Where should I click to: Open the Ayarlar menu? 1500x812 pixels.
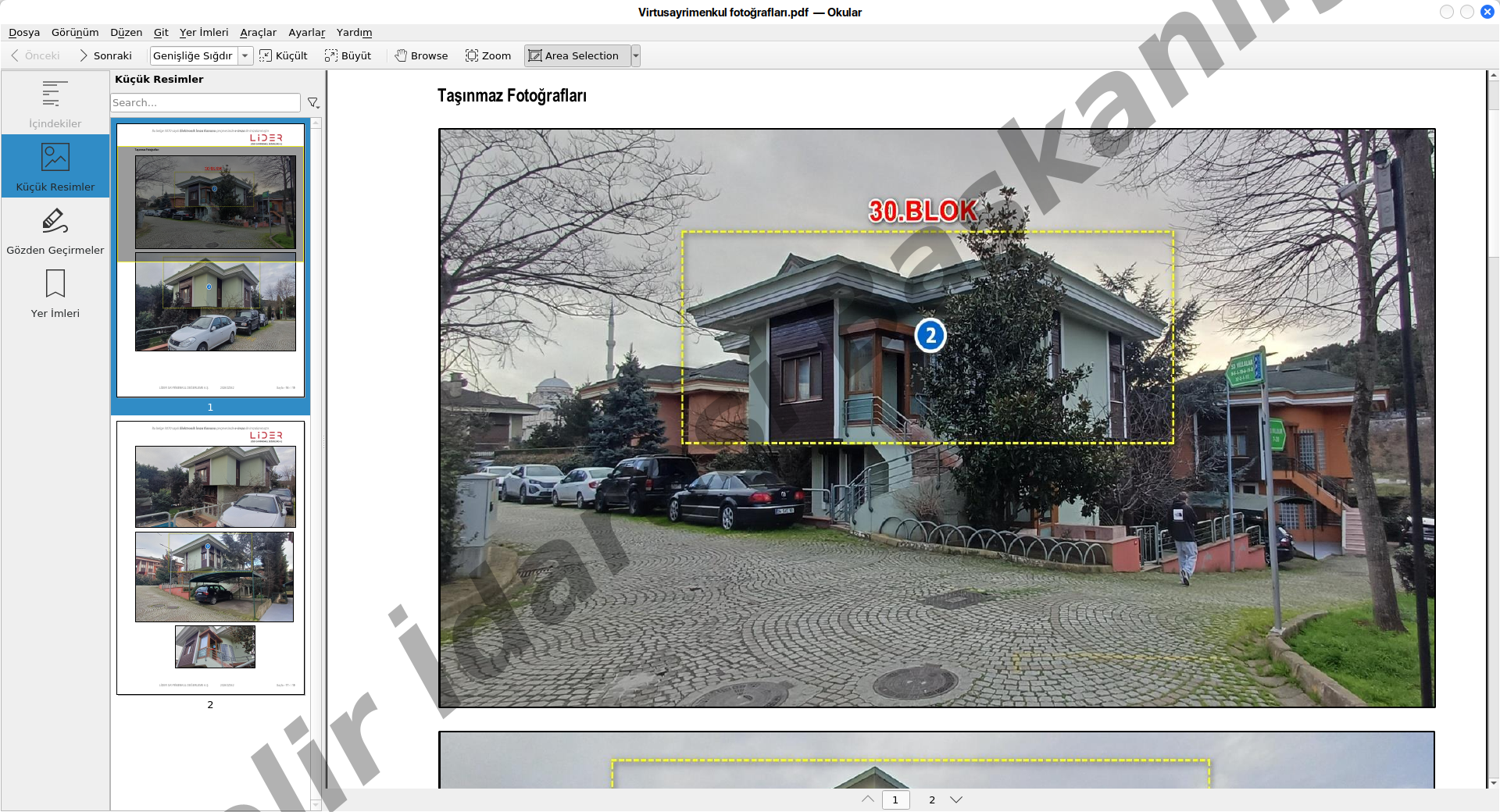[306, 33]
